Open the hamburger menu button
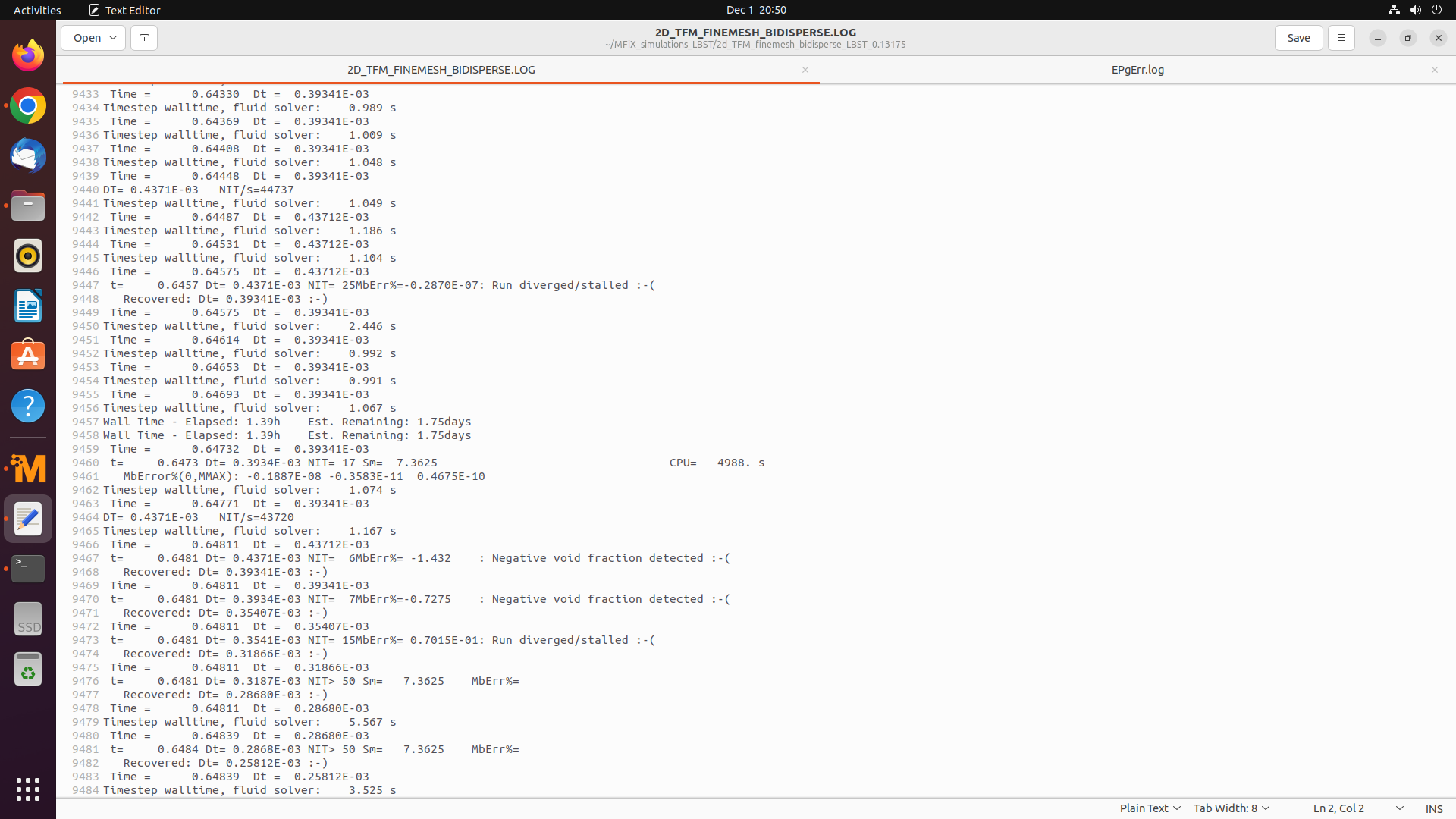This screenshot has width=1456, height=819. point(1341,38)
